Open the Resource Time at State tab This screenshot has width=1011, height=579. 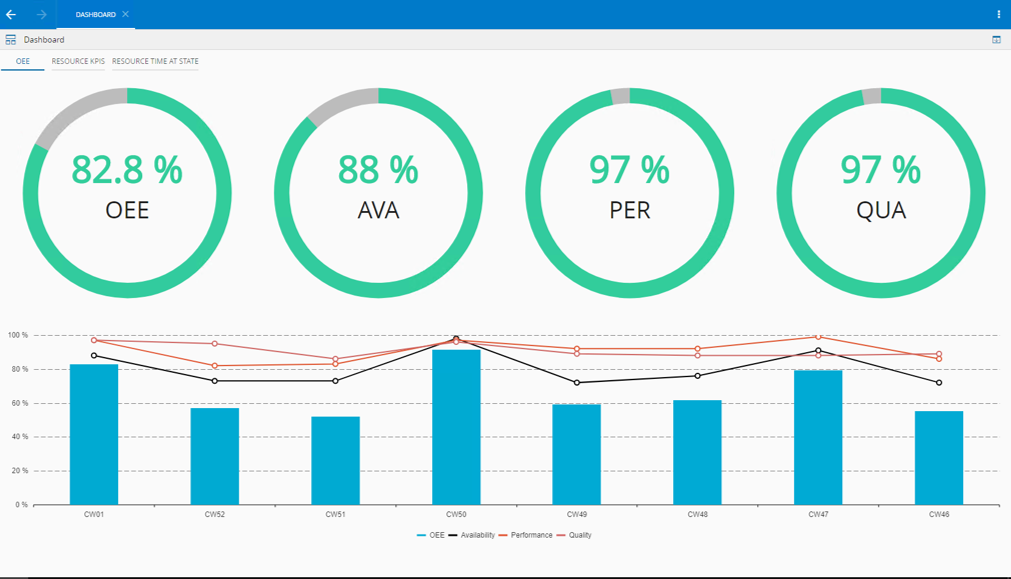coord(155,61)
